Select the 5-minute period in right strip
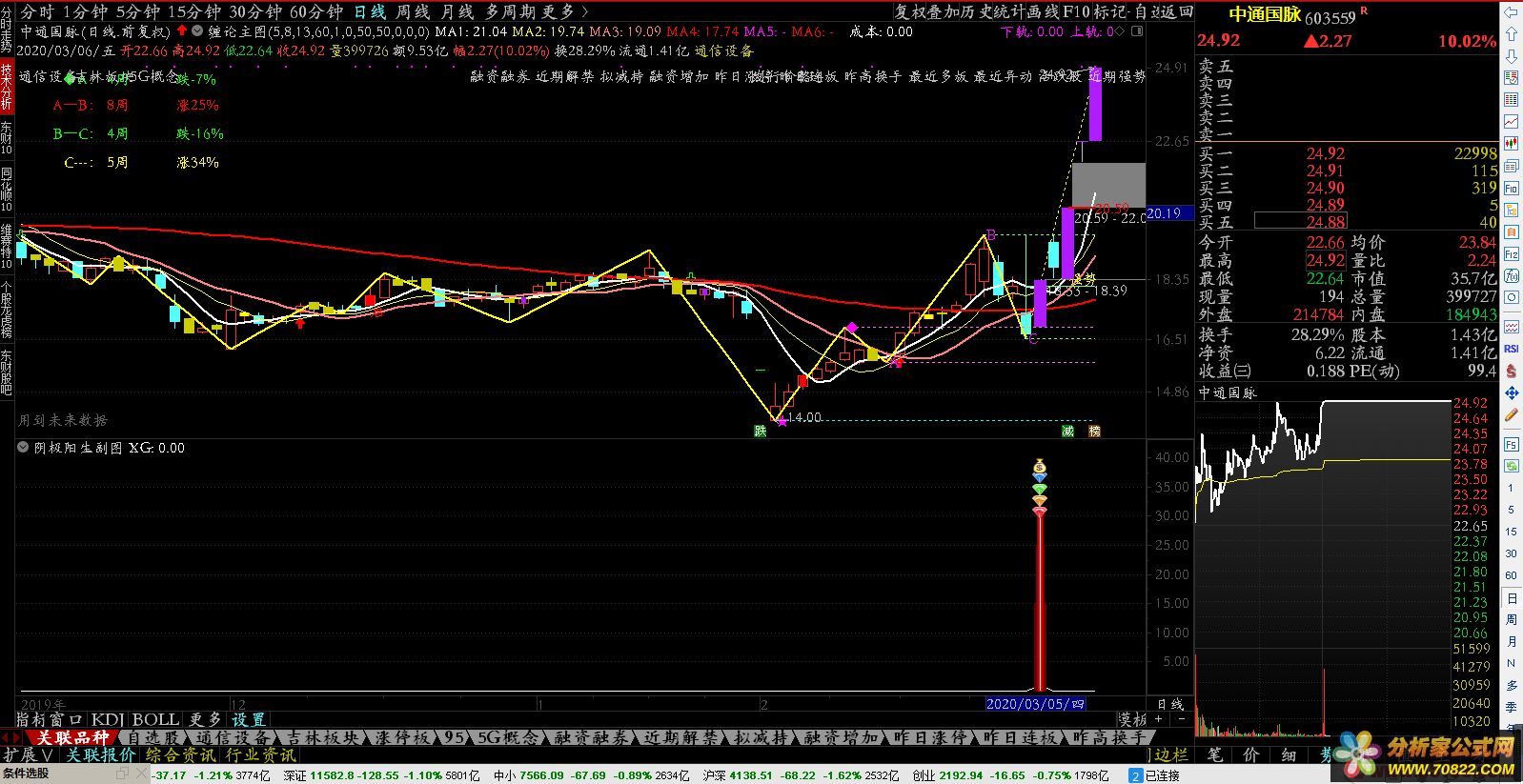Screen dimensions: 1523x784 pos(1511,510)
